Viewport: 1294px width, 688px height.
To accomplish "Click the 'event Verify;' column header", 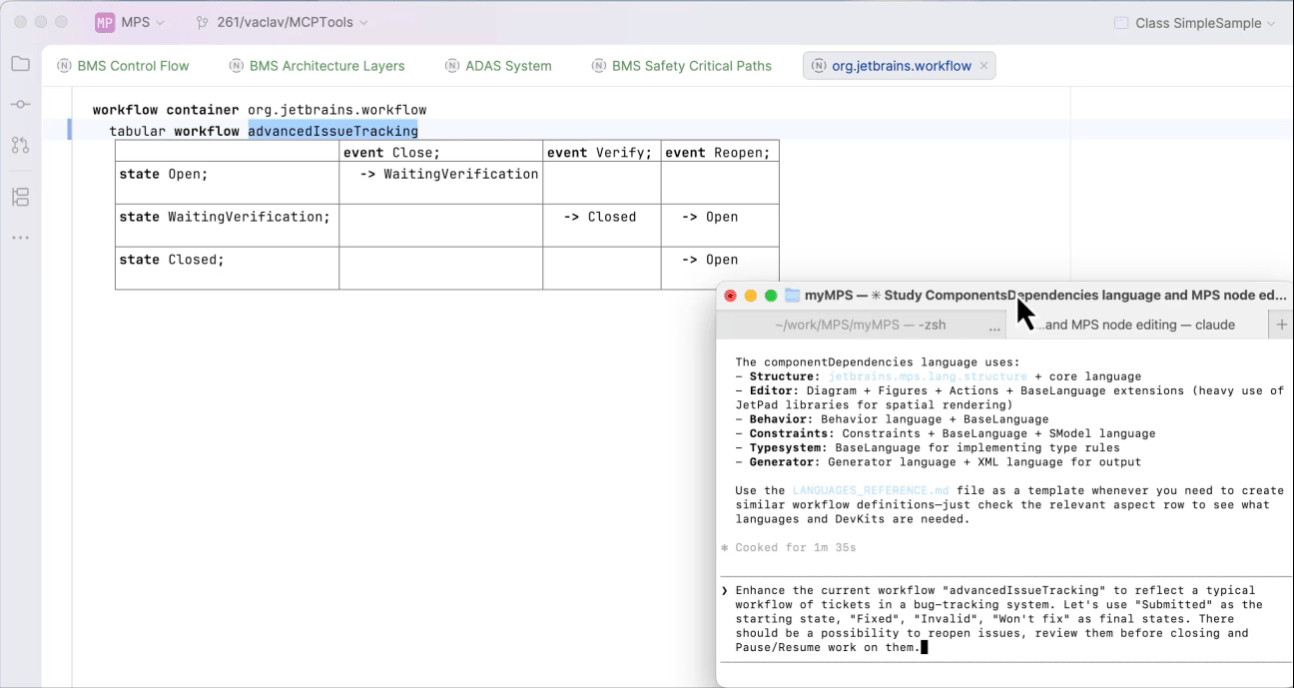I will pyautogui.click(x=600, y=152).
